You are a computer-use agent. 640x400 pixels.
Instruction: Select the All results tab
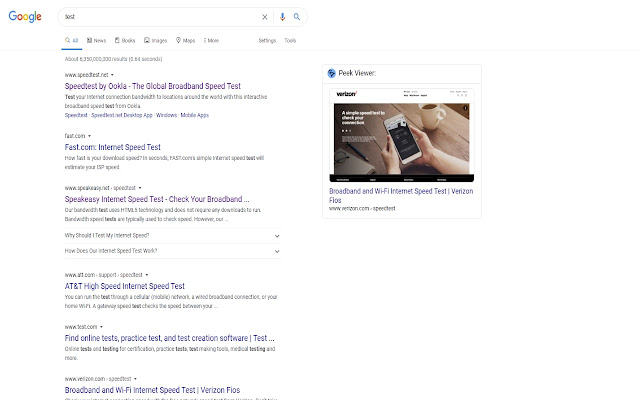[x=71, y=40]
